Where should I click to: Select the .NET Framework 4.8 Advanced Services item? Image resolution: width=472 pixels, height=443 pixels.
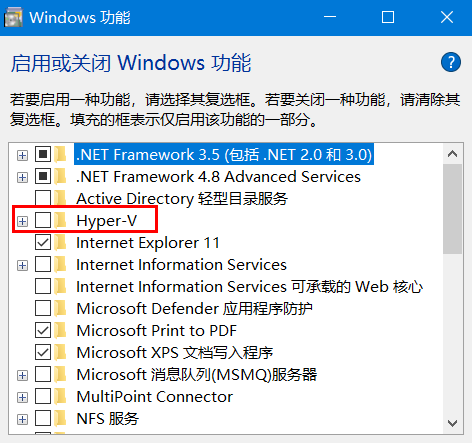[x=218, y=177]
